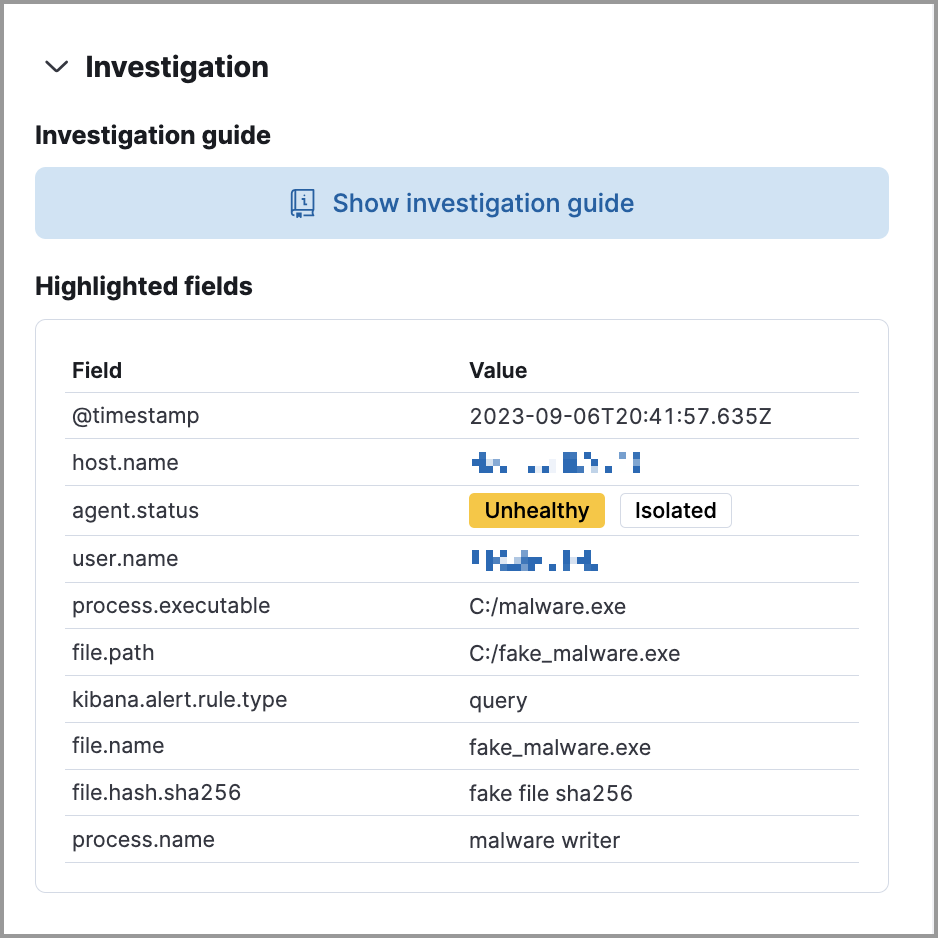Image resolution: width=938 pixels, height=938 pixels.
Task: Click the redacted user.name value
Action: point(533,558)
